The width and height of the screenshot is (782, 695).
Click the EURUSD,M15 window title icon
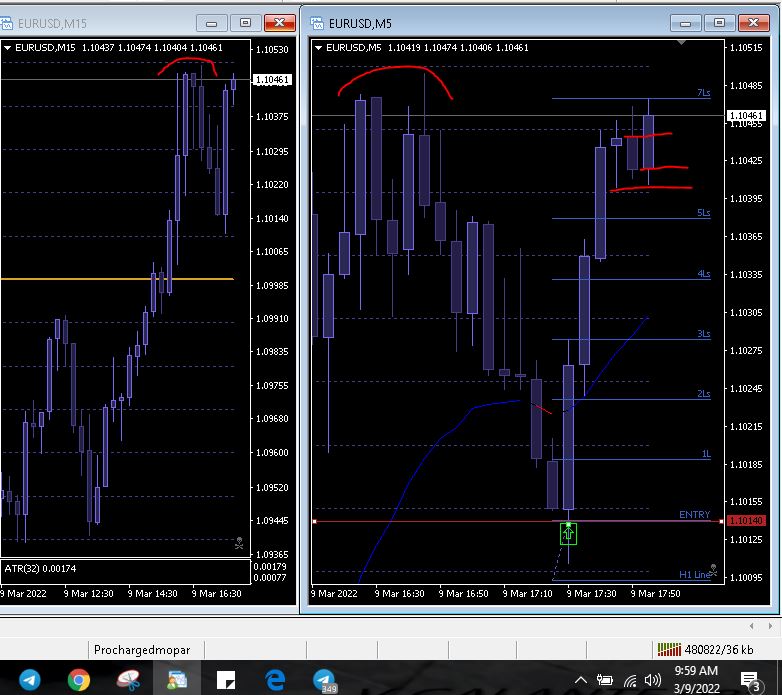(6, 23)
